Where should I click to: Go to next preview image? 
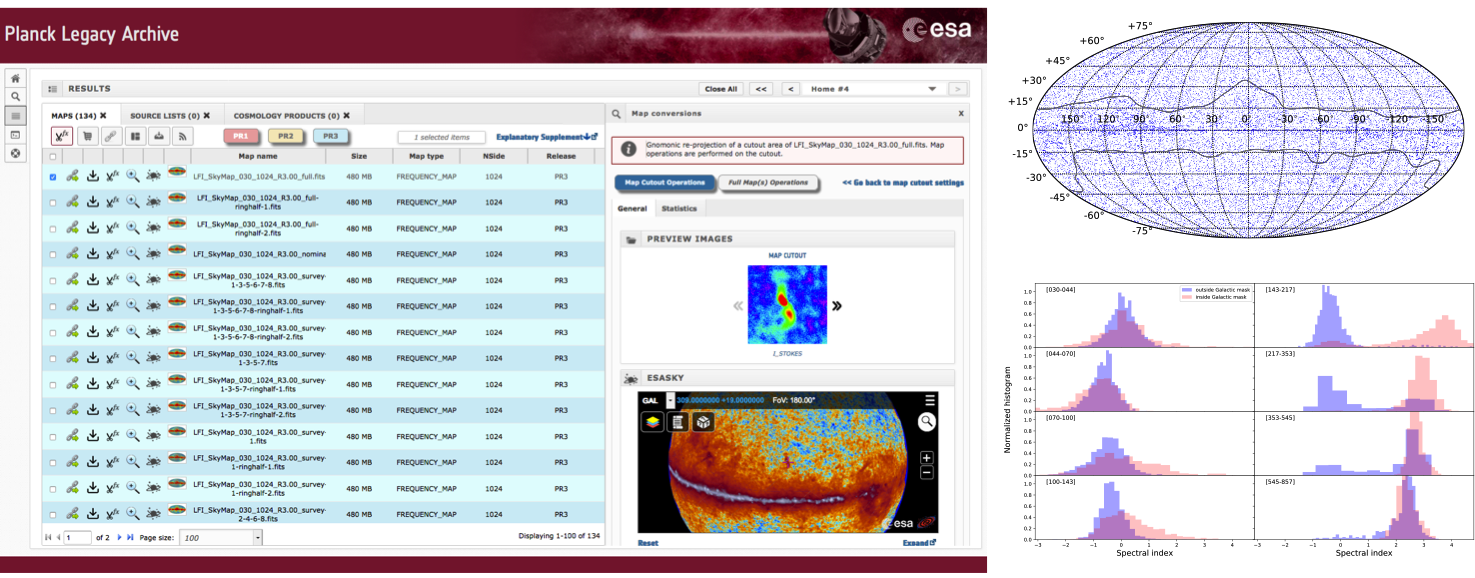coord(837,306)
